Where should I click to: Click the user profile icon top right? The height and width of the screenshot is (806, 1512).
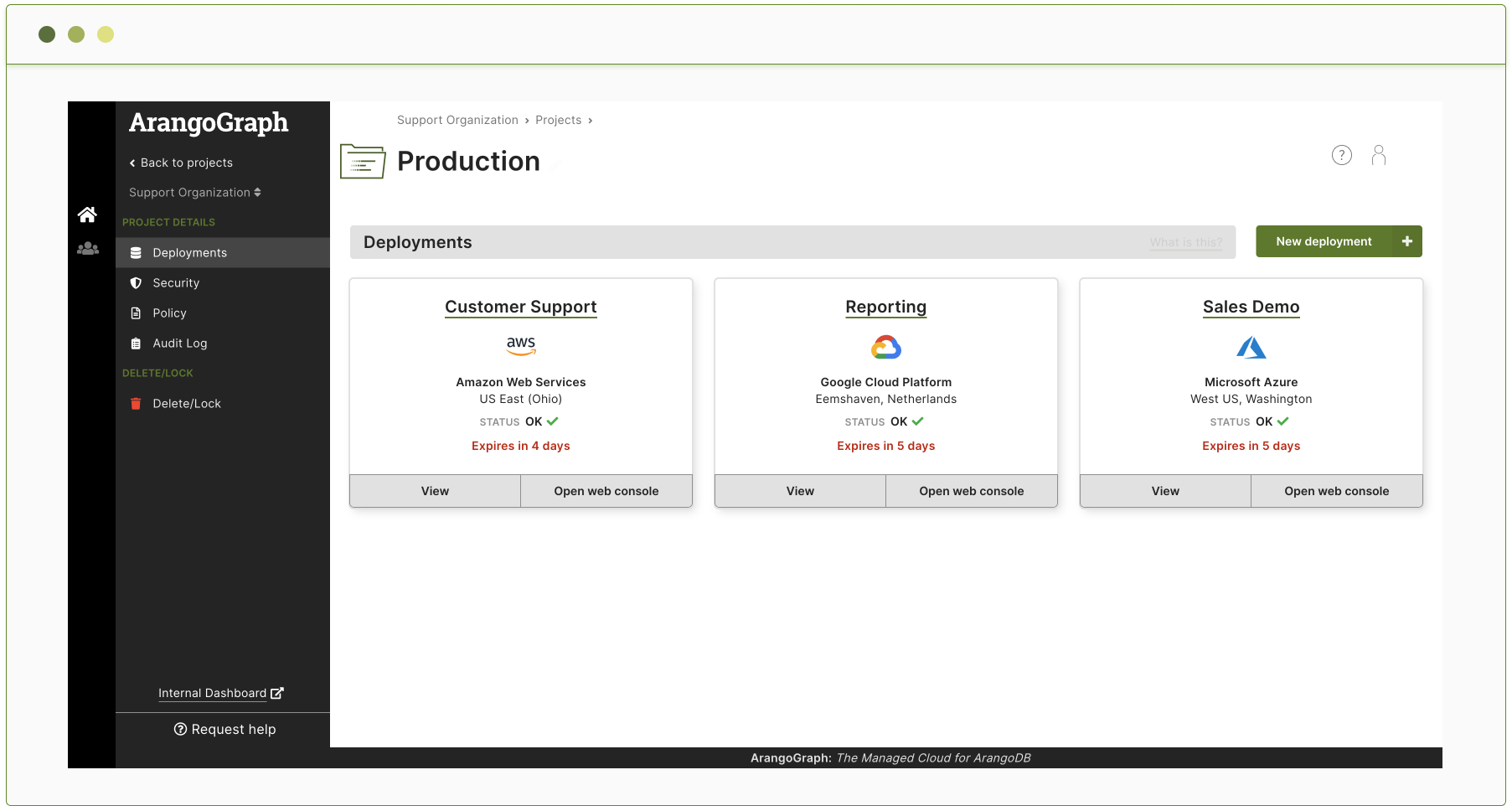pos(1379,155)
